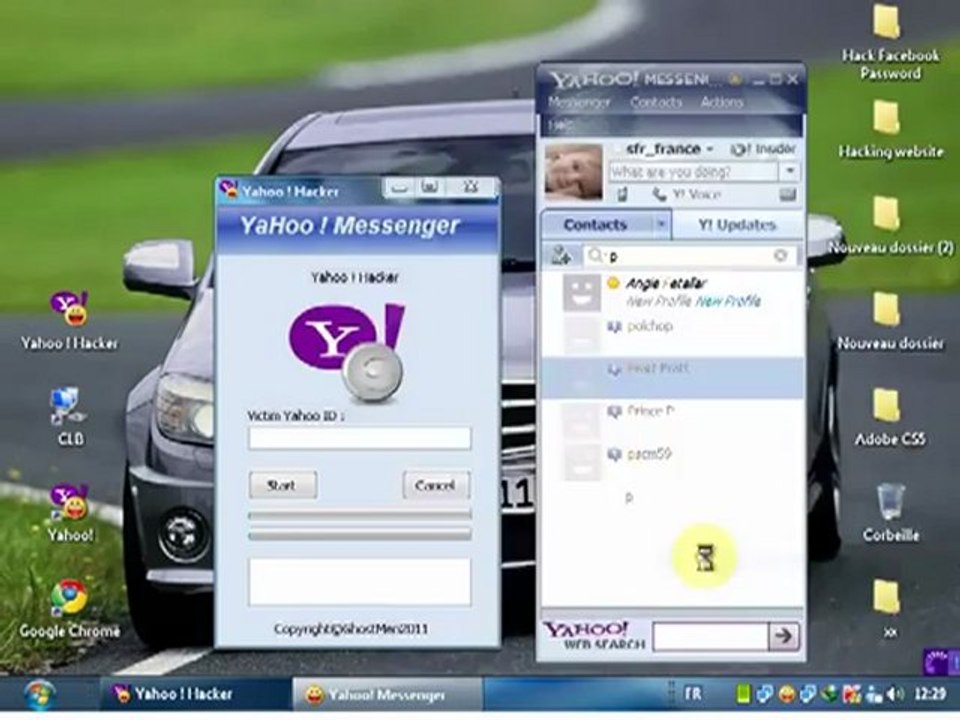Switch to the Y! Updates tab
The image size is (960, 720).
tap(737, 225)
